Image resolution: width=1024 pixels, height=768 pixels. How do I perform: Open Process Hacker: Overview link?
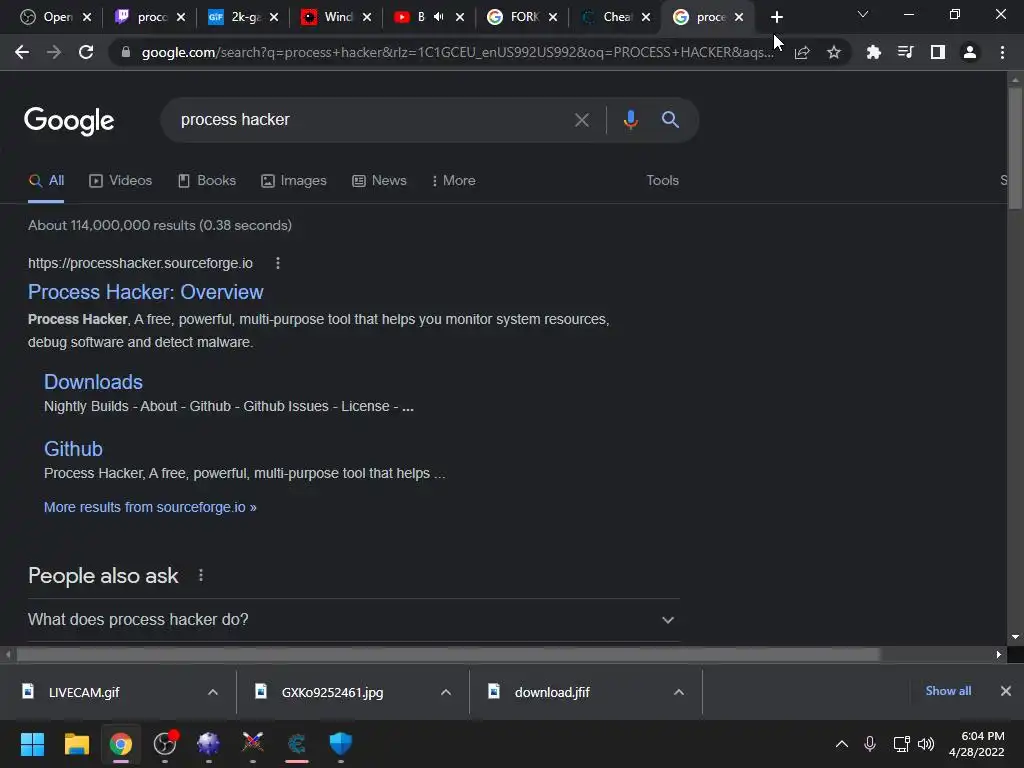click(146, 292)
